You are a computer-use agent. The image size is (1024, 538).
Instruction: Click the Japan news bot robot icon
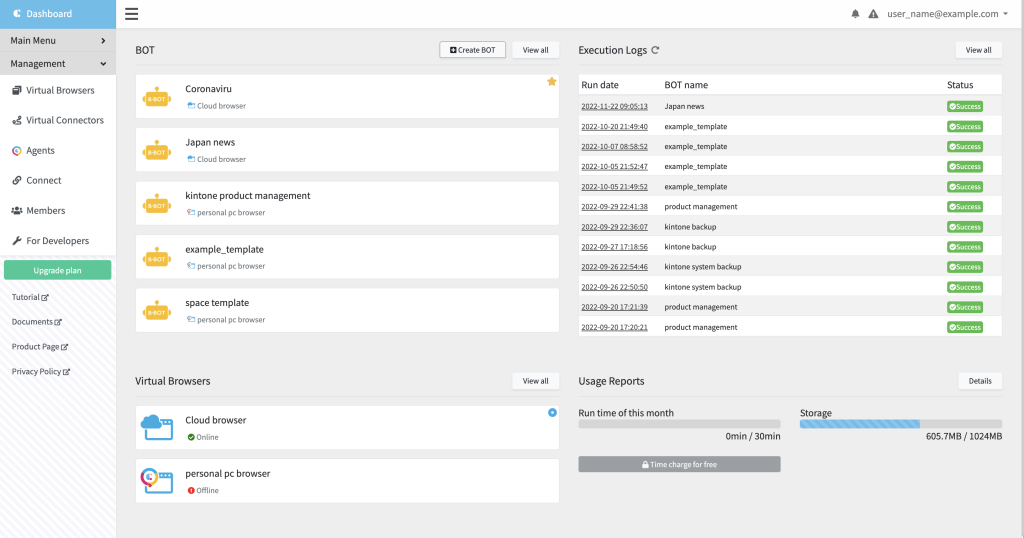coord(157,151)
